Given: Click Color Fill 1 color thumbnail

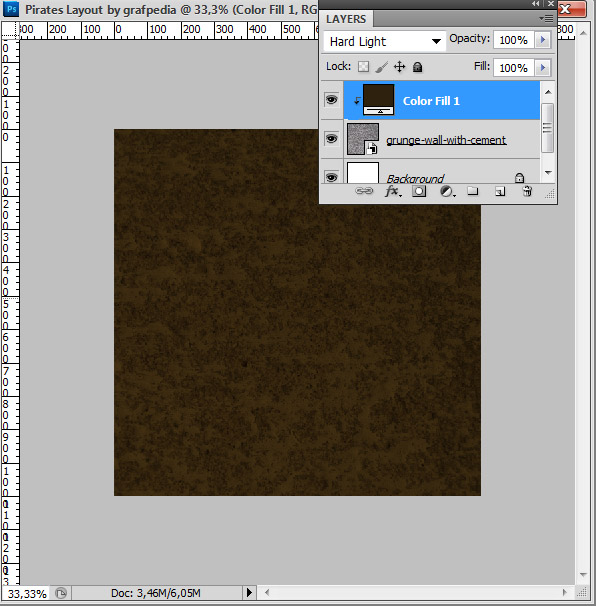Looking at the screenshot, I should (378, 100).
